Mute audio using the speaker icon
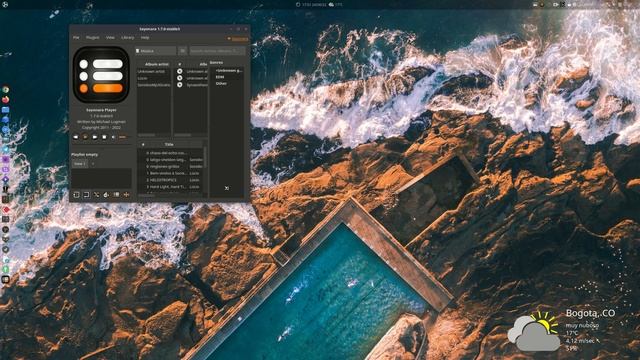 tap(113, 137)
